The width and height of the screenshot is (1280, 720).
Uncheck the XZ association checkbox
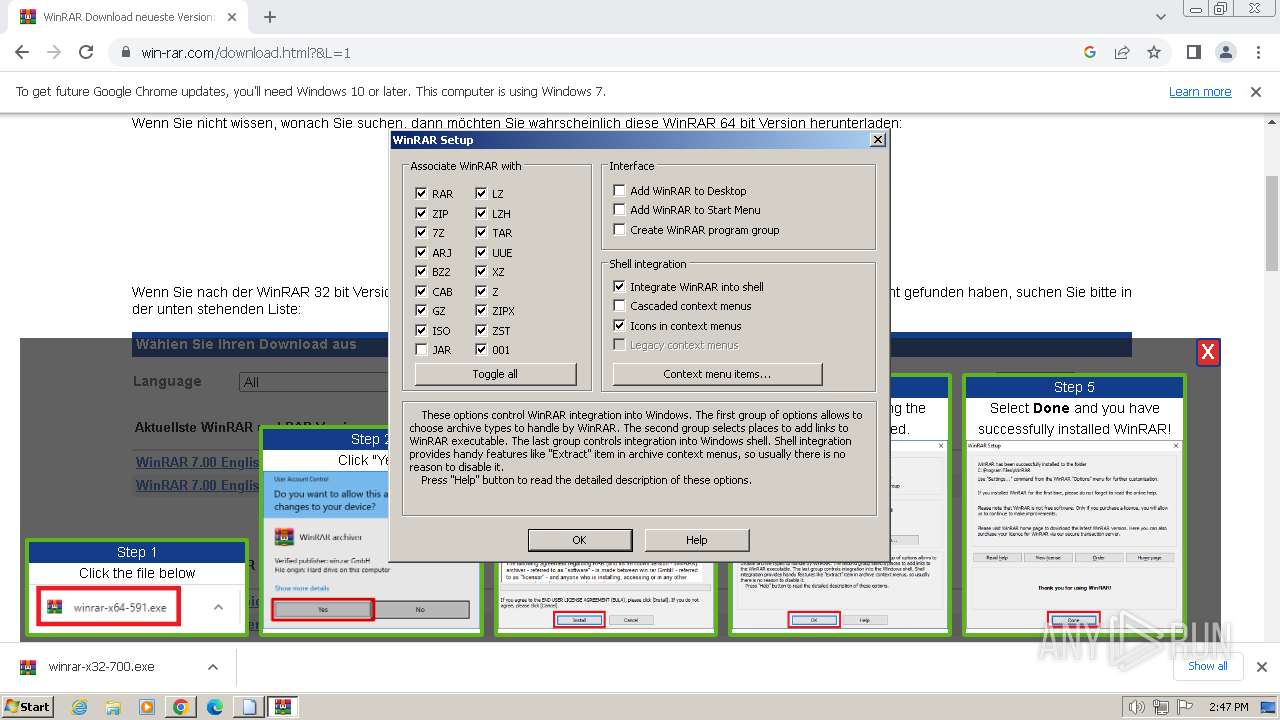click(481, 272)
